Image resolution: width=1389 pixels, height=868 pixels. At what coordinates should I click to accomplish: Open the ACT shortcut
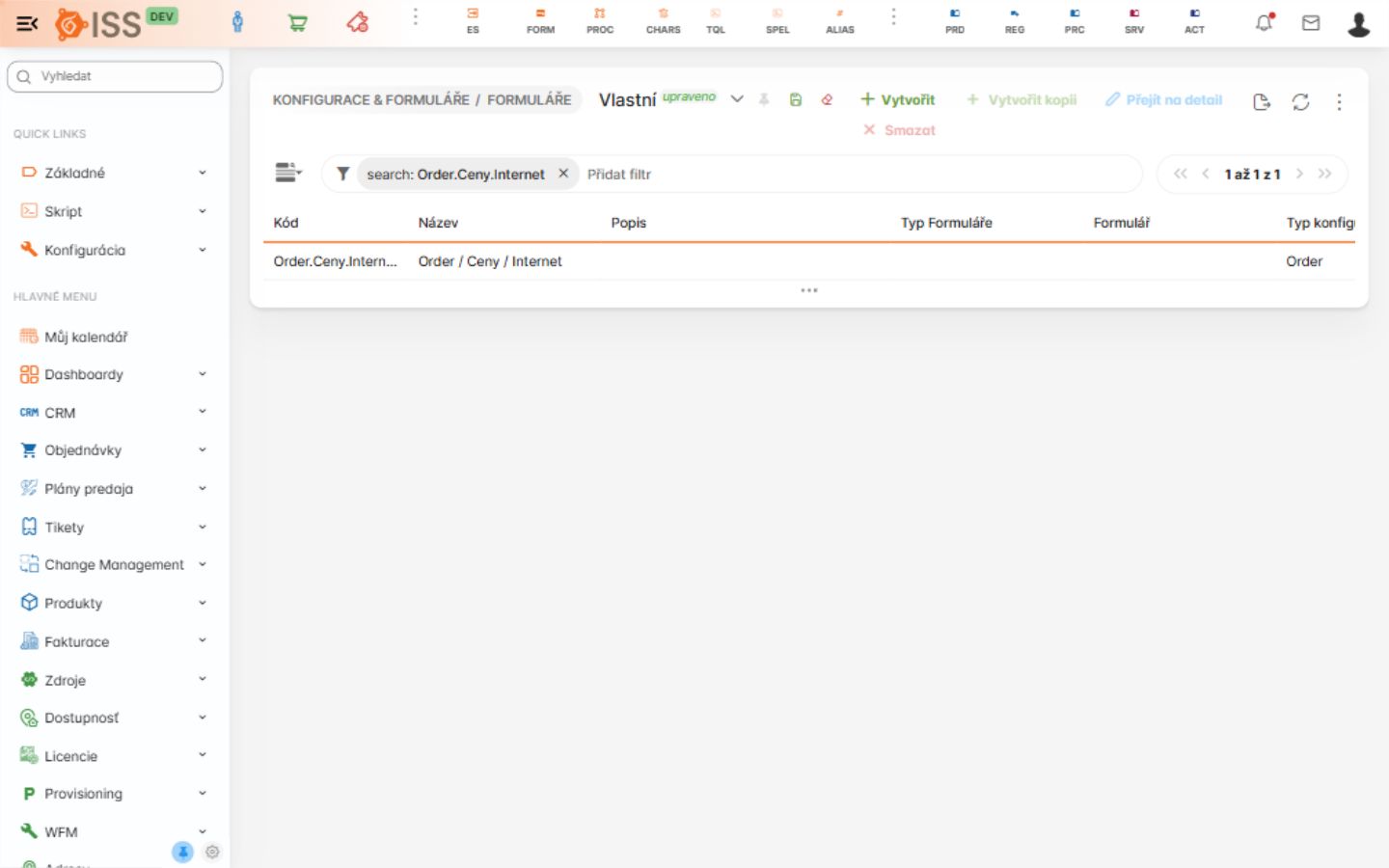tap(1194, 21)
